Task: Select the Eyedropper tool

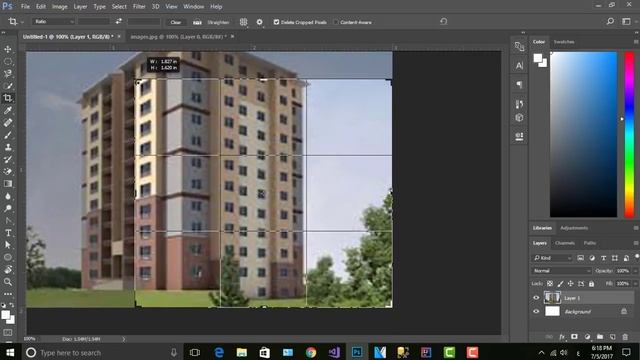Action: 8,110
